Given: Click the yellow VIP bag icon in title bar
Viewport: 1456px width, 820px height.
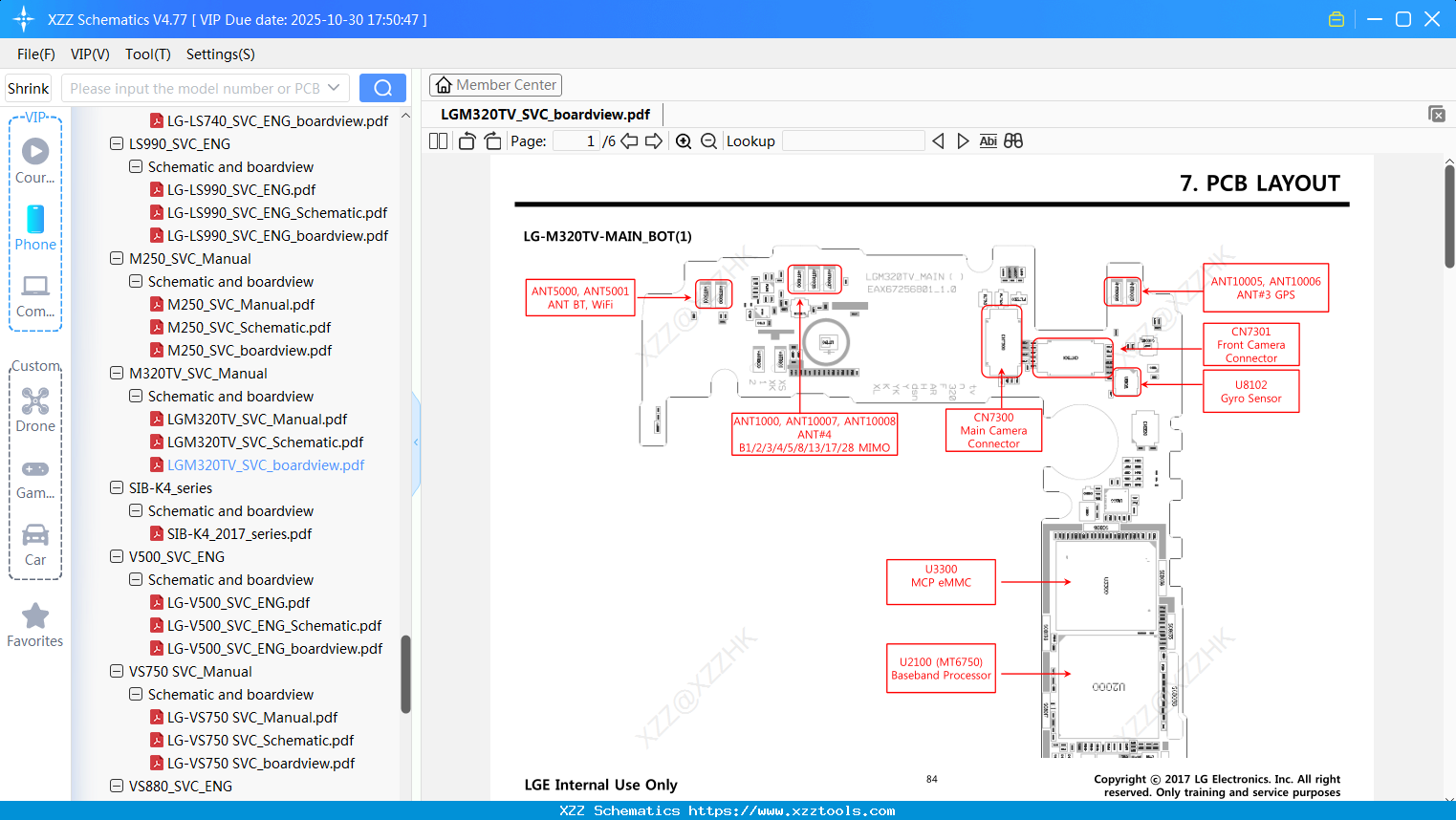Looking at the screenshot, I should coord(1336,19).
